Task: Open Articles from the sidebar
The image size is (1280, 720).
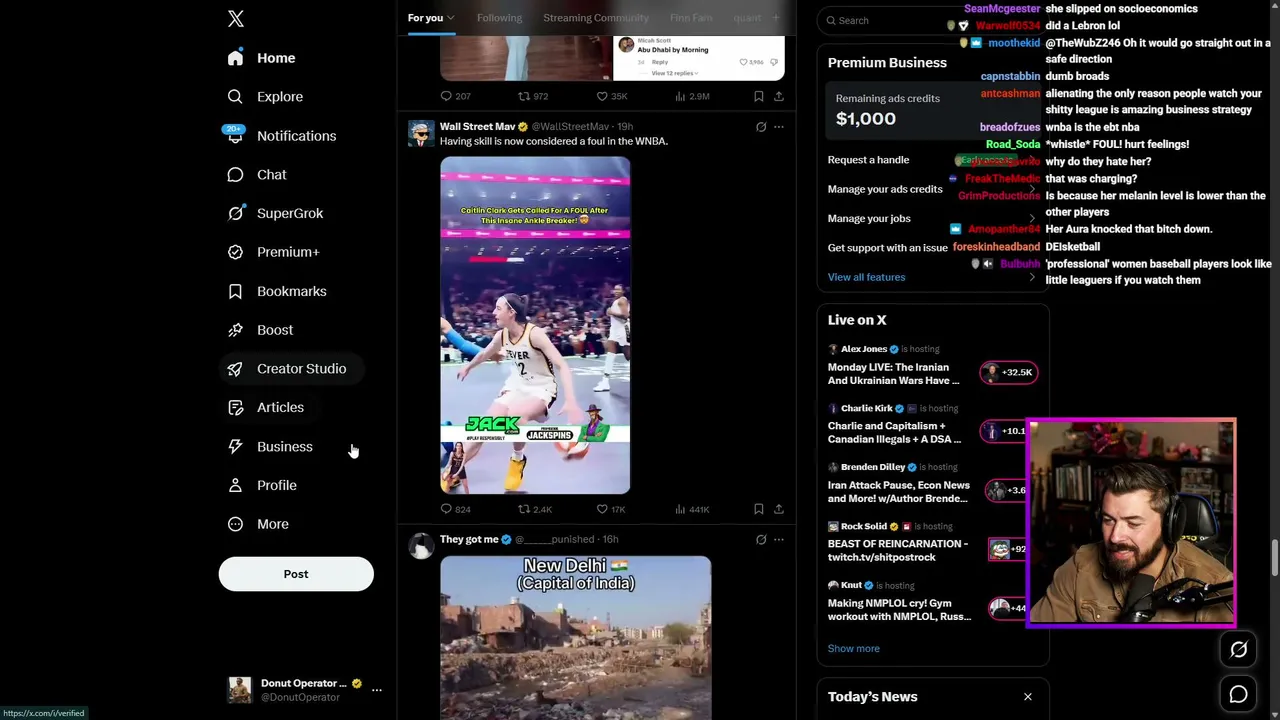Action: (x=265, y=408)
